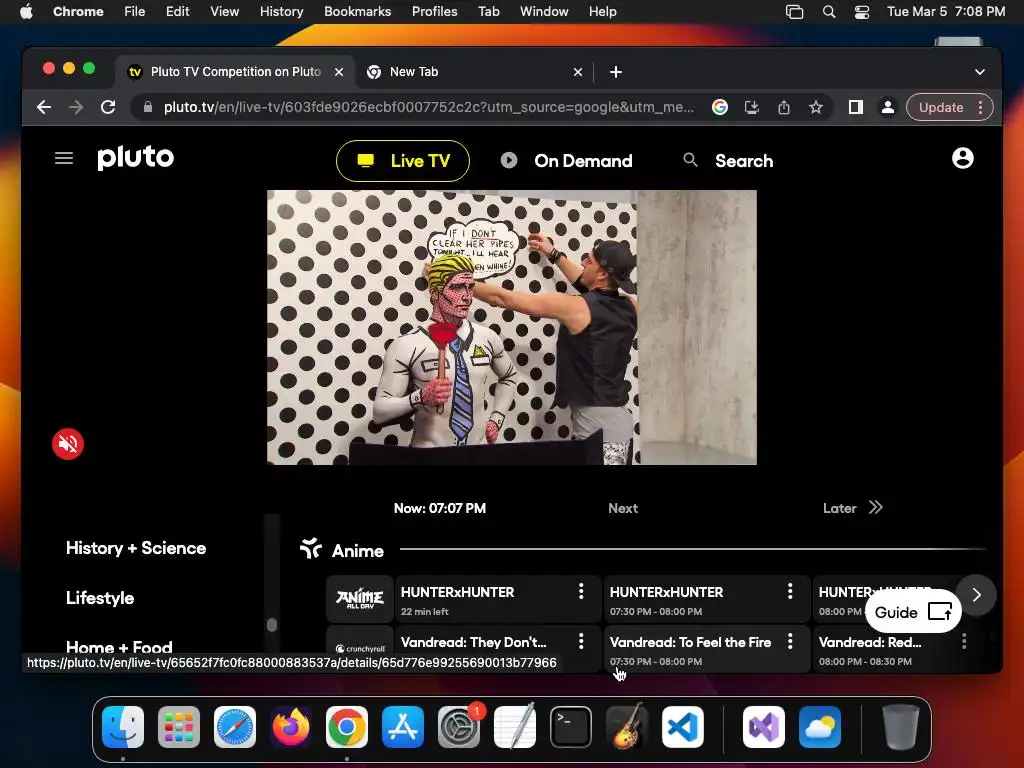
Task: Click the playing video player
Action: tap(511, 327)
